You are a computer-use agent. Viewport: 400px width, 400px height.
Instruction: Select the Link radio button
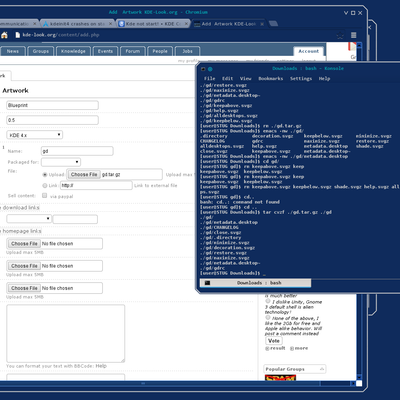pos(45,185)
